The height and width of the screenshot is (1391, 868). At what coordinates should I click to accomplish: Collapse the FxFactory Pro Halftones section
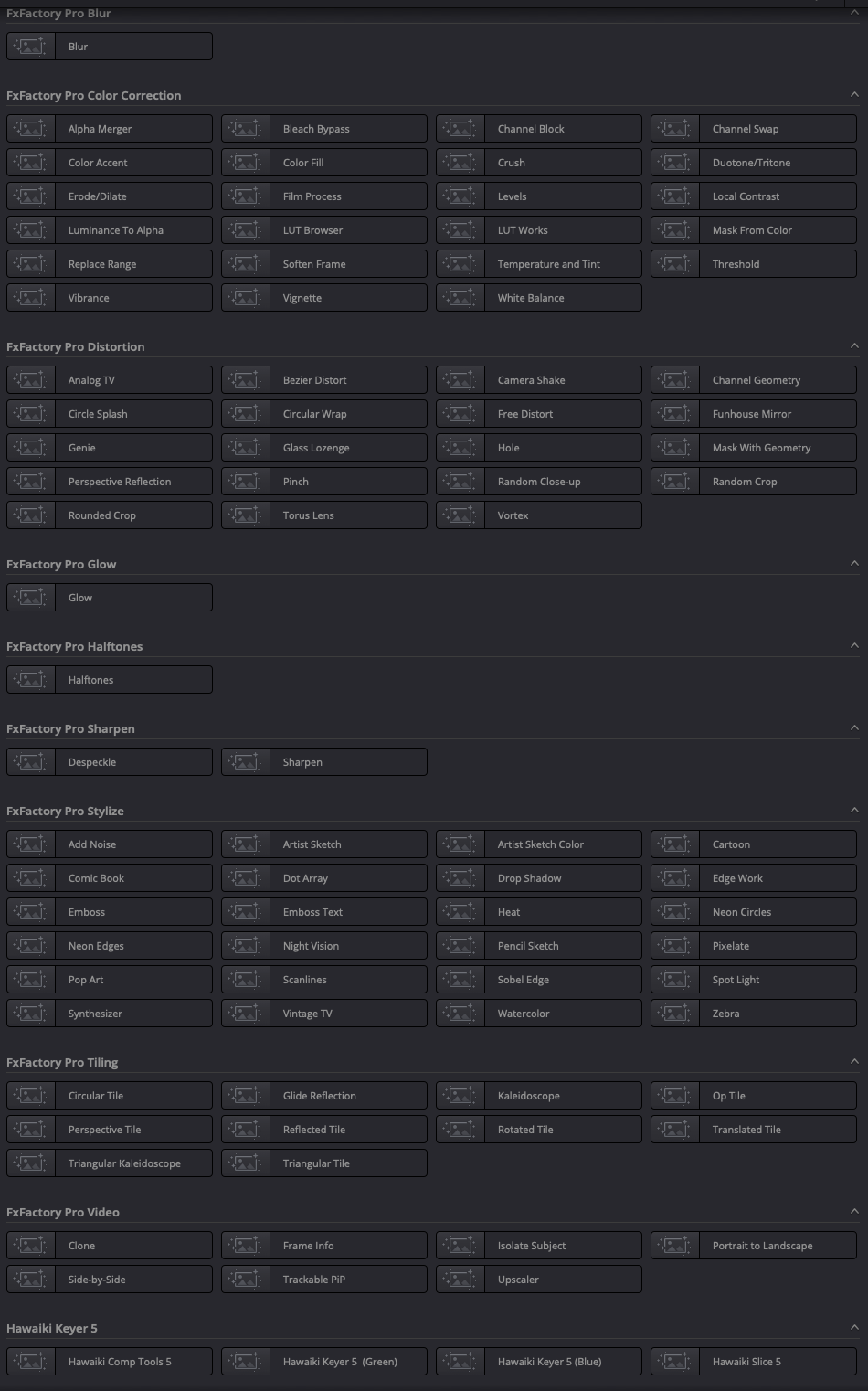pos(854,646)
